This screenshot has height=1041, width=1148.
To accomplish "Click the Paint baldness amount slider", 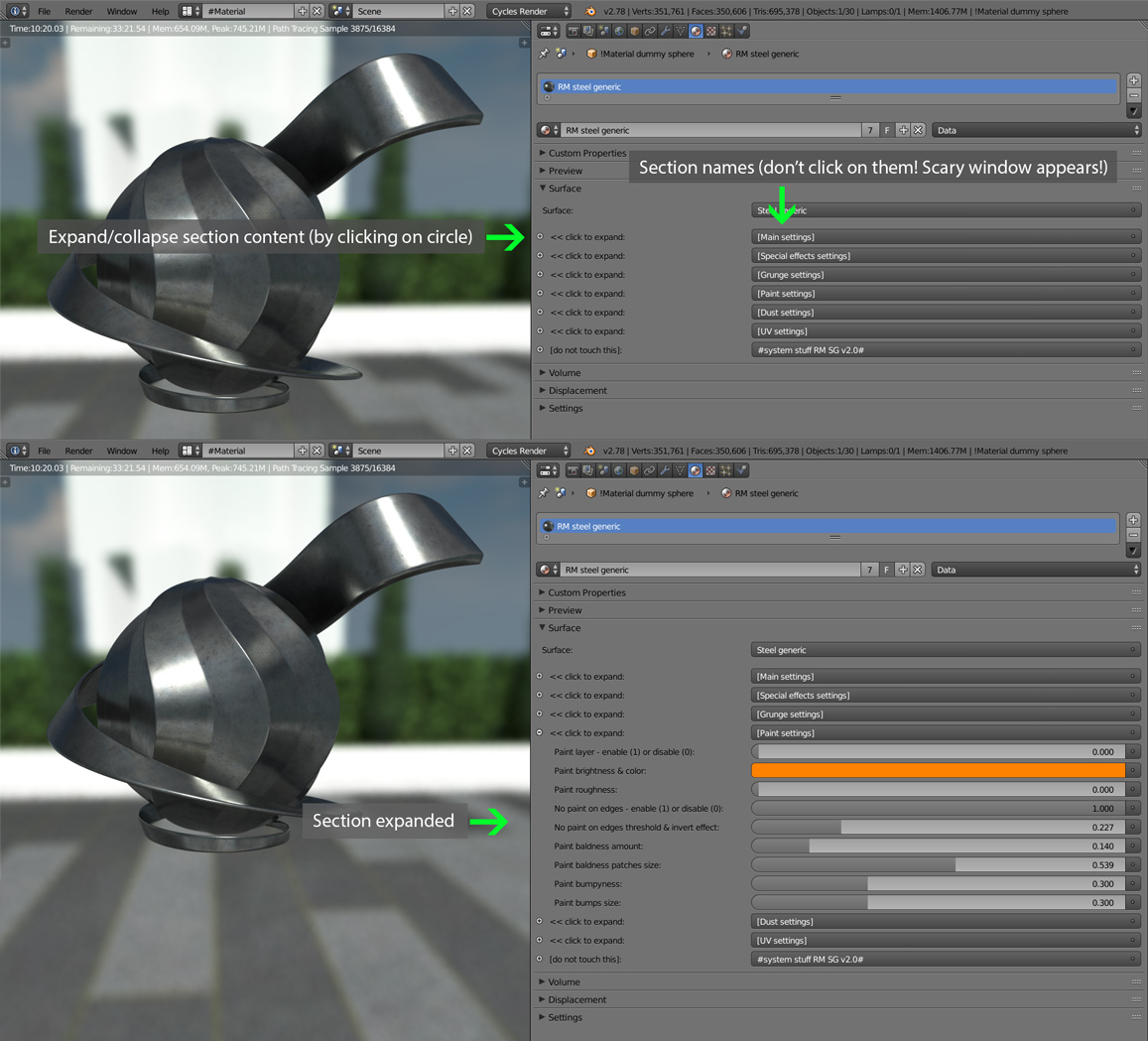I will (x=938, y=846).
